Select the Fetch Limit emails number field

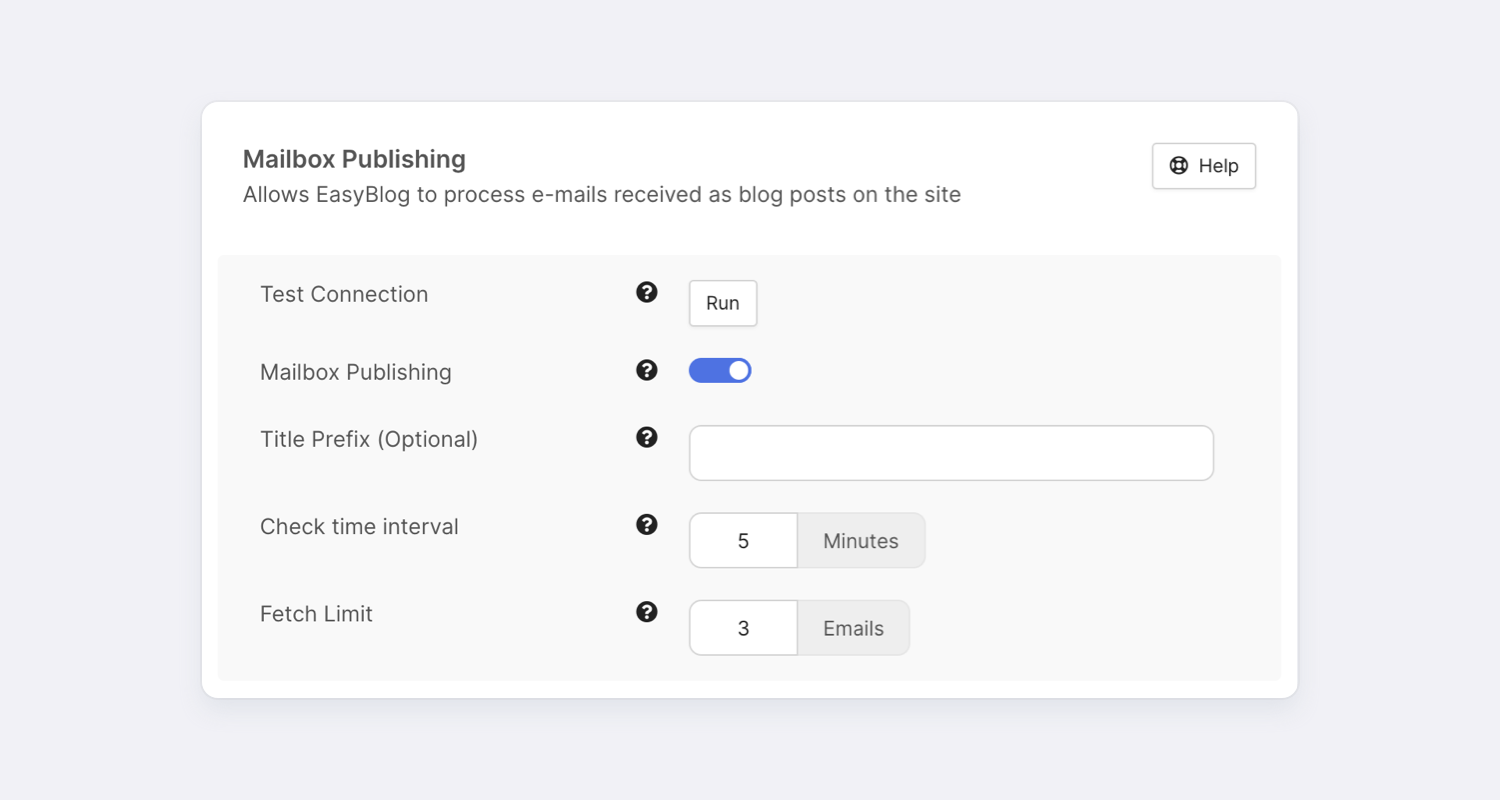743,628
